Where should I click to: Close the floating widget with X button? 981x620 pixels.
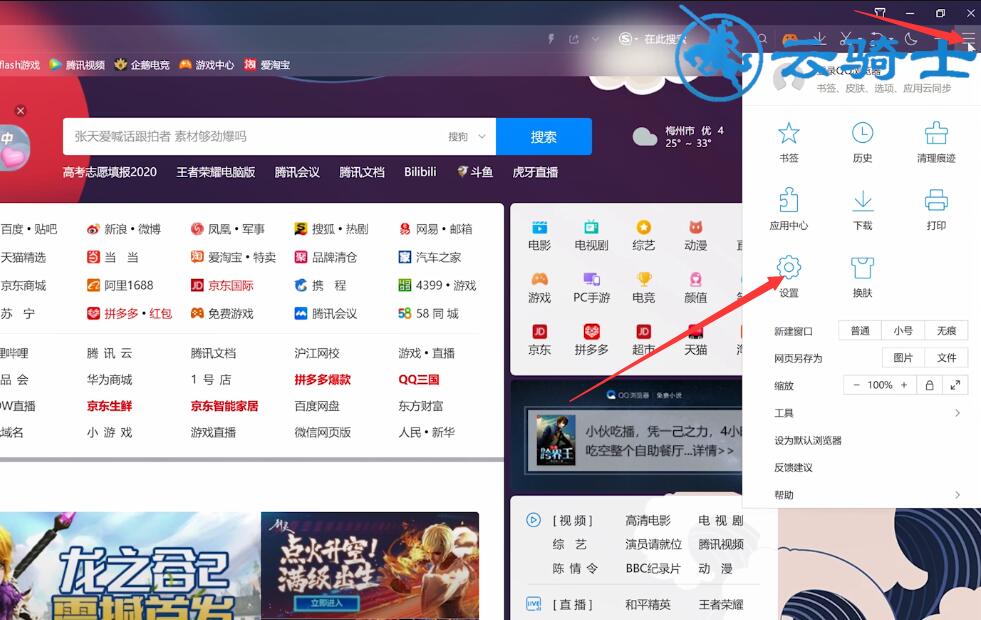21,111
